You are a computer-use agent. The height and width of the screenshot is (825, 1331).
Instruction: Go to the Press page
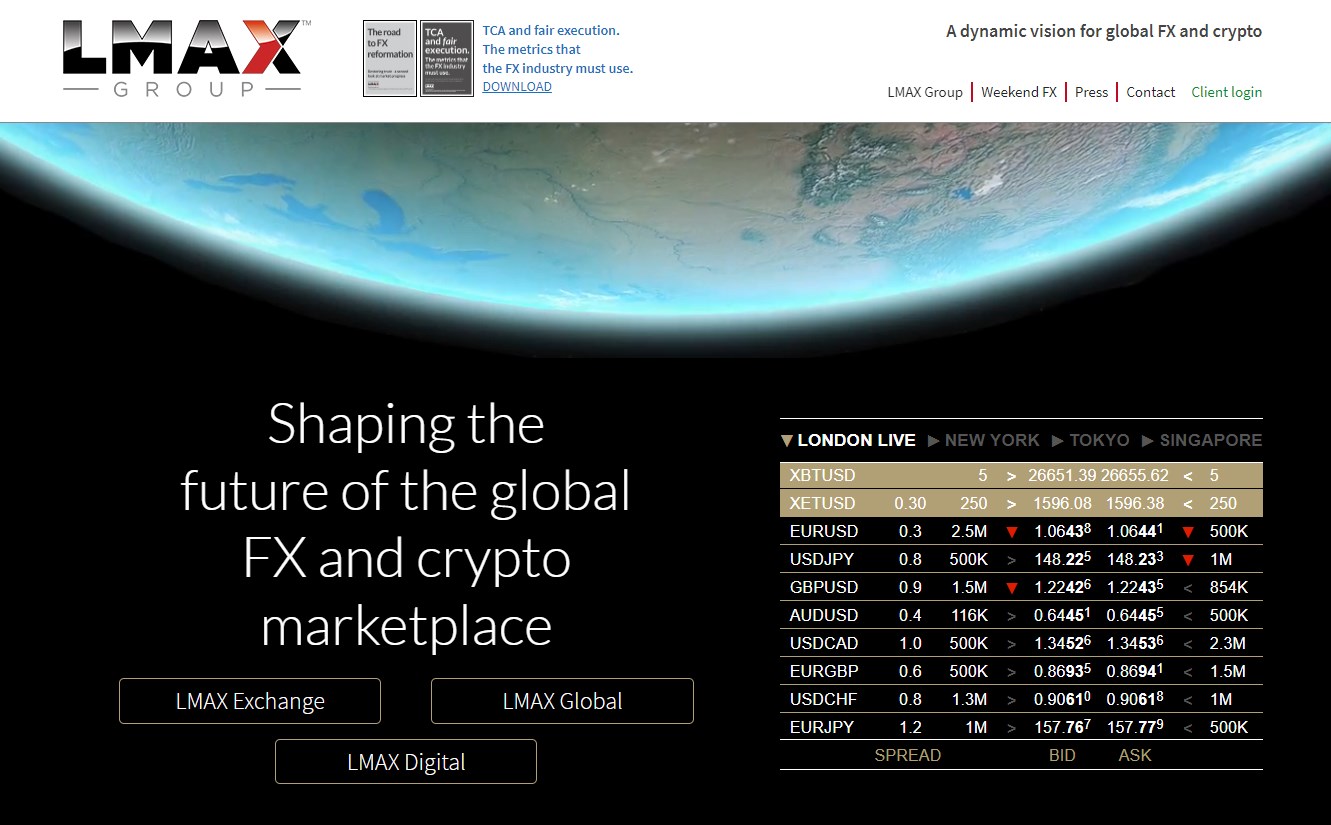1091,92
